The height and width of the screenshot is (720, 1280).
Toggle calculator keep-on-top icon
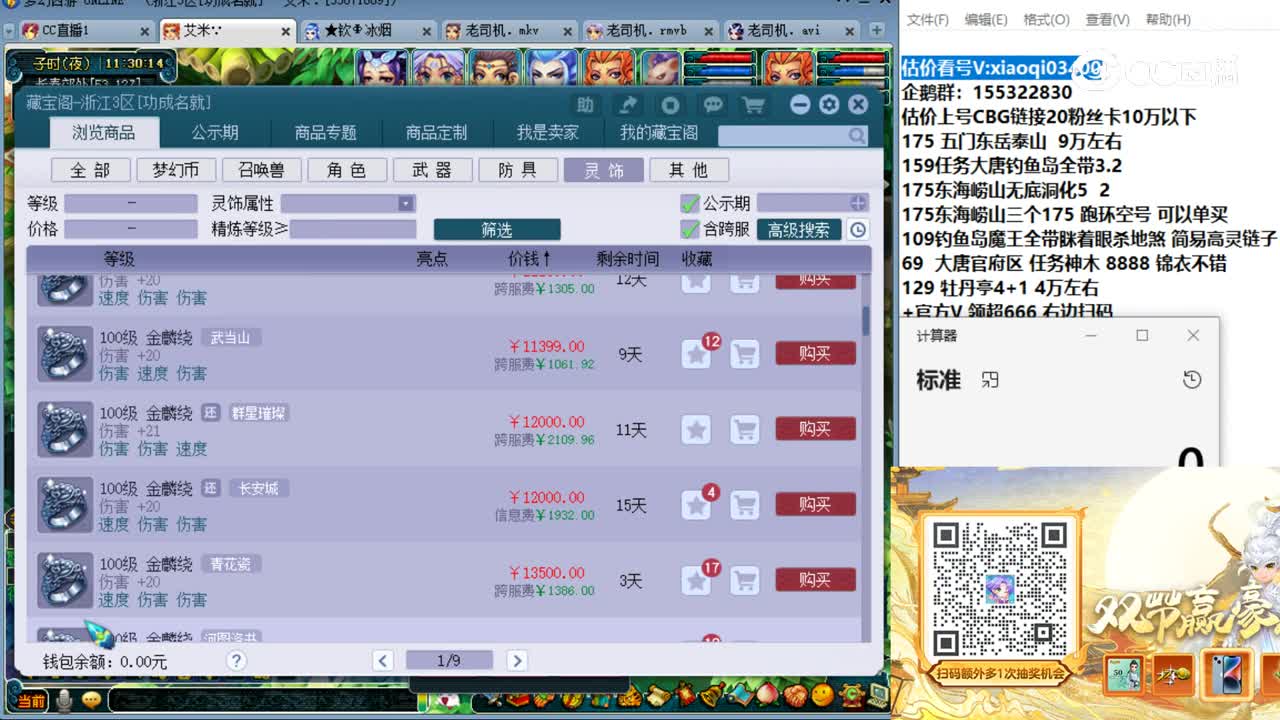(990, 380)
